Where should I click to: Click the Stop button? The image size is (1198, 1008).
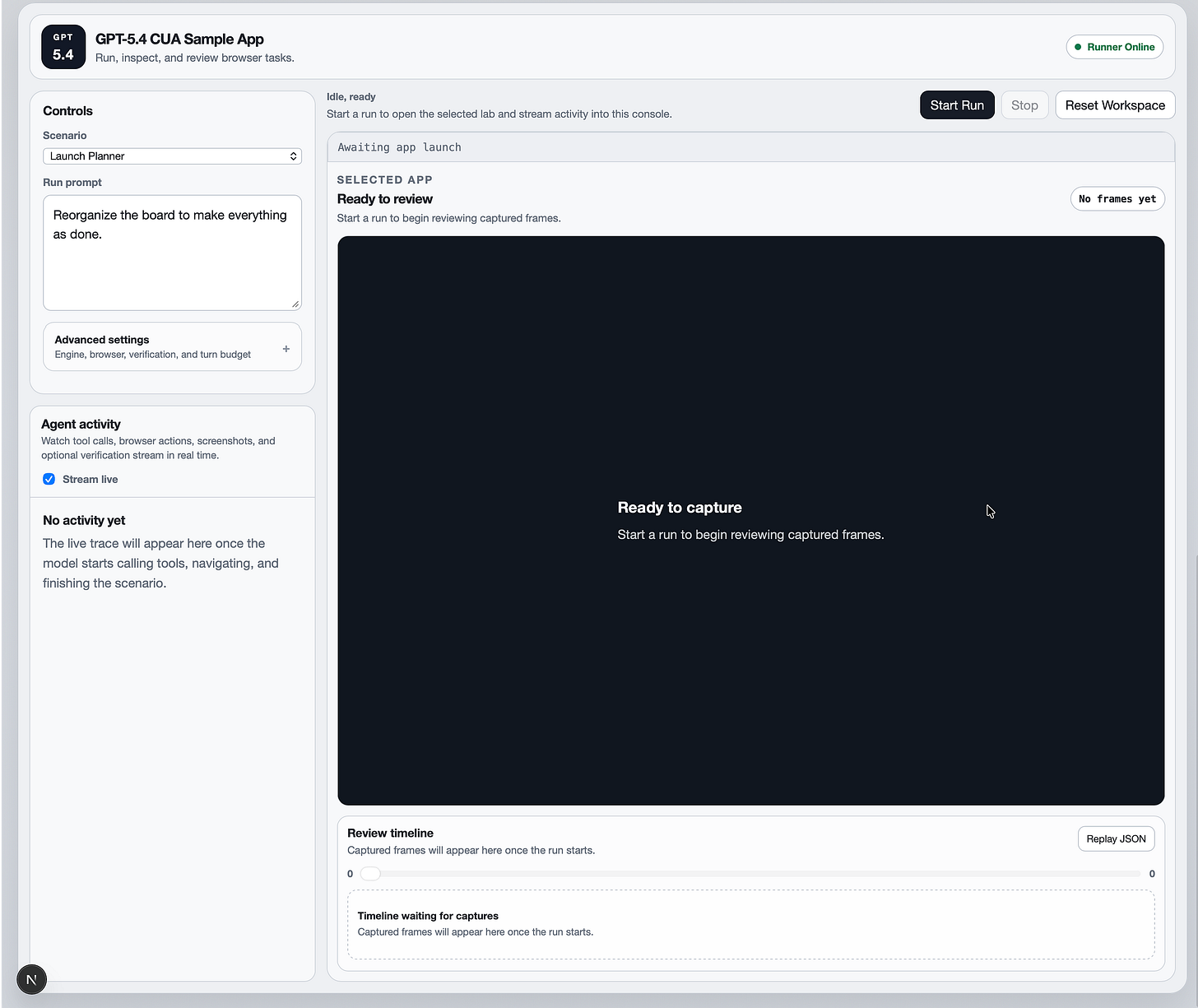(1024, 105)
